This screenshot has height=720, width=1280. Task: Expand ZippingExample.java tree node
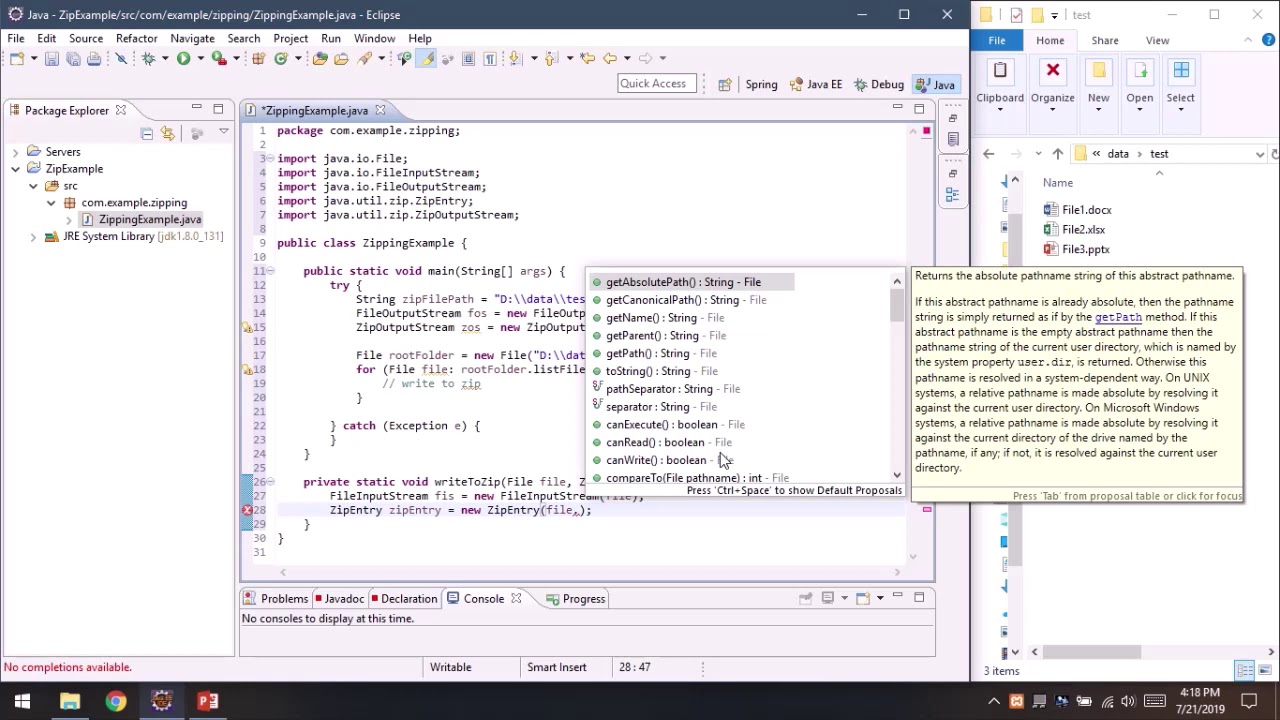pyautogui.click(x=68, y=220)
